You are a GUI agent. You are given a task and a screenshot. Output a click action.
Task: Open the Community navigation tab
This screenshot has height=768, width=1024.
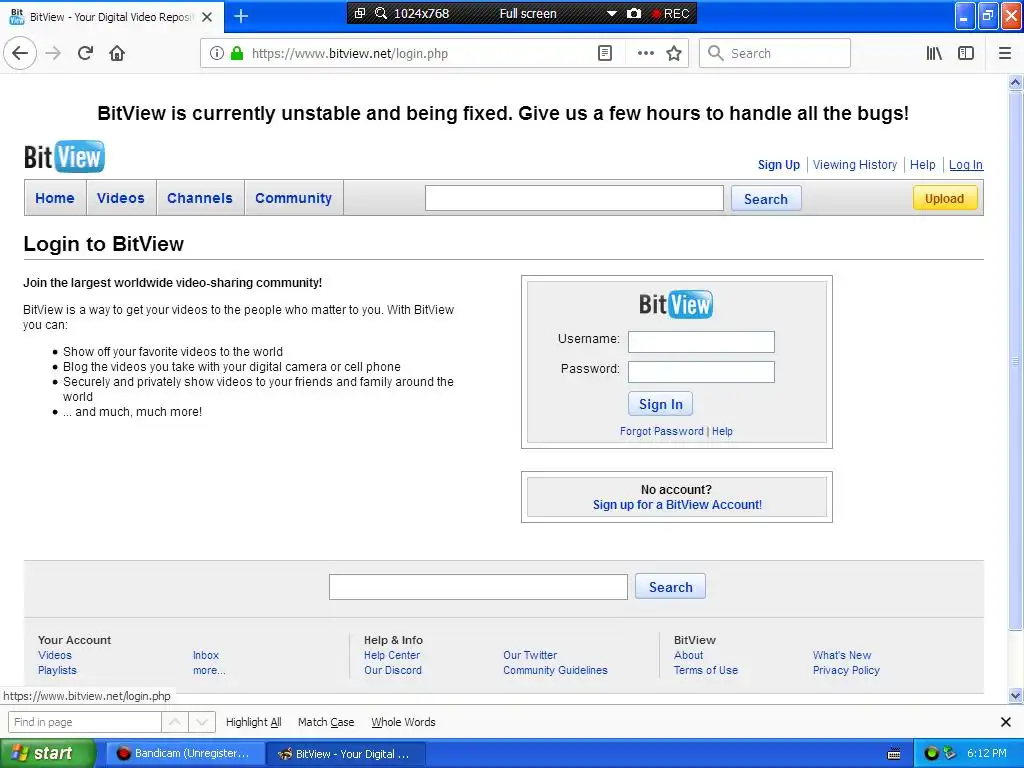tap(293, 198)
